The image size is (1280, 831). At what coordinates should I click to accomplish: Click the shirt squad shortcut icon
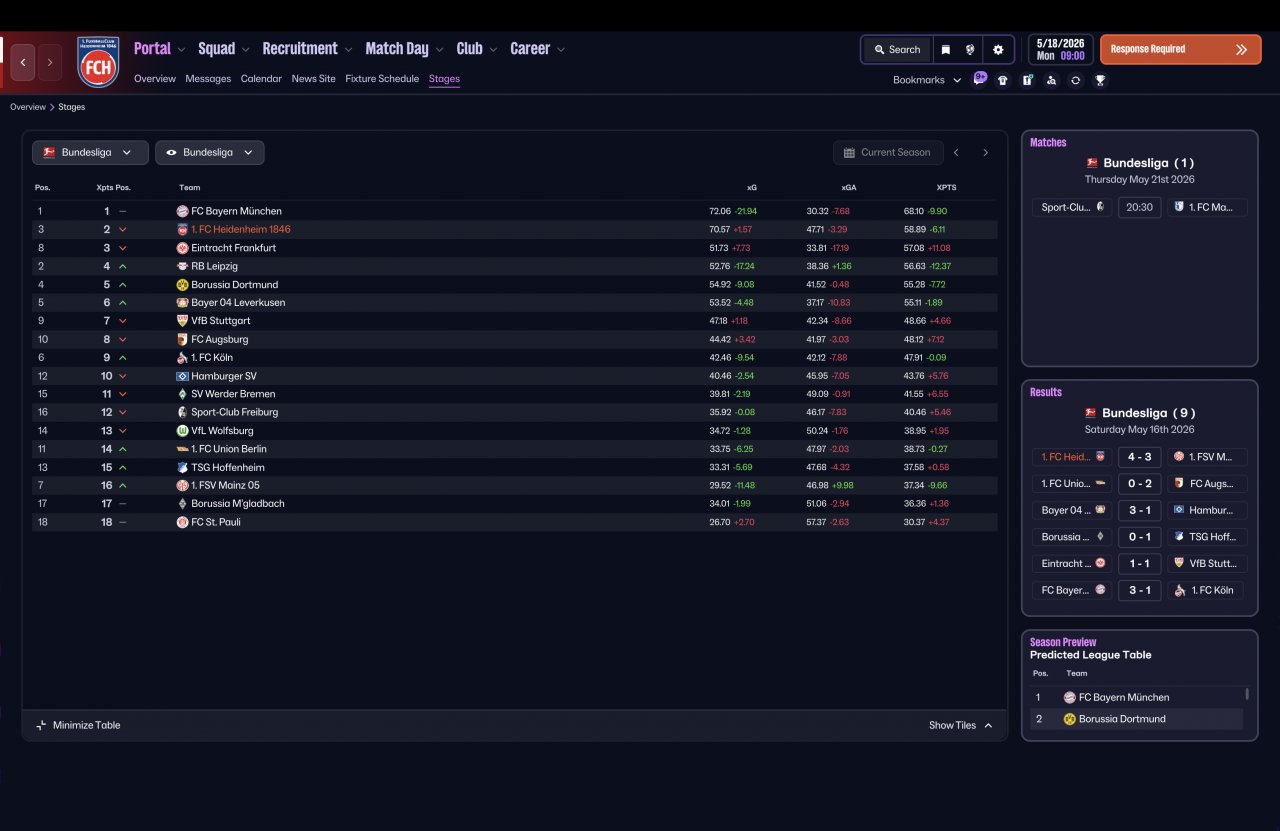(x=1003, y=80)
